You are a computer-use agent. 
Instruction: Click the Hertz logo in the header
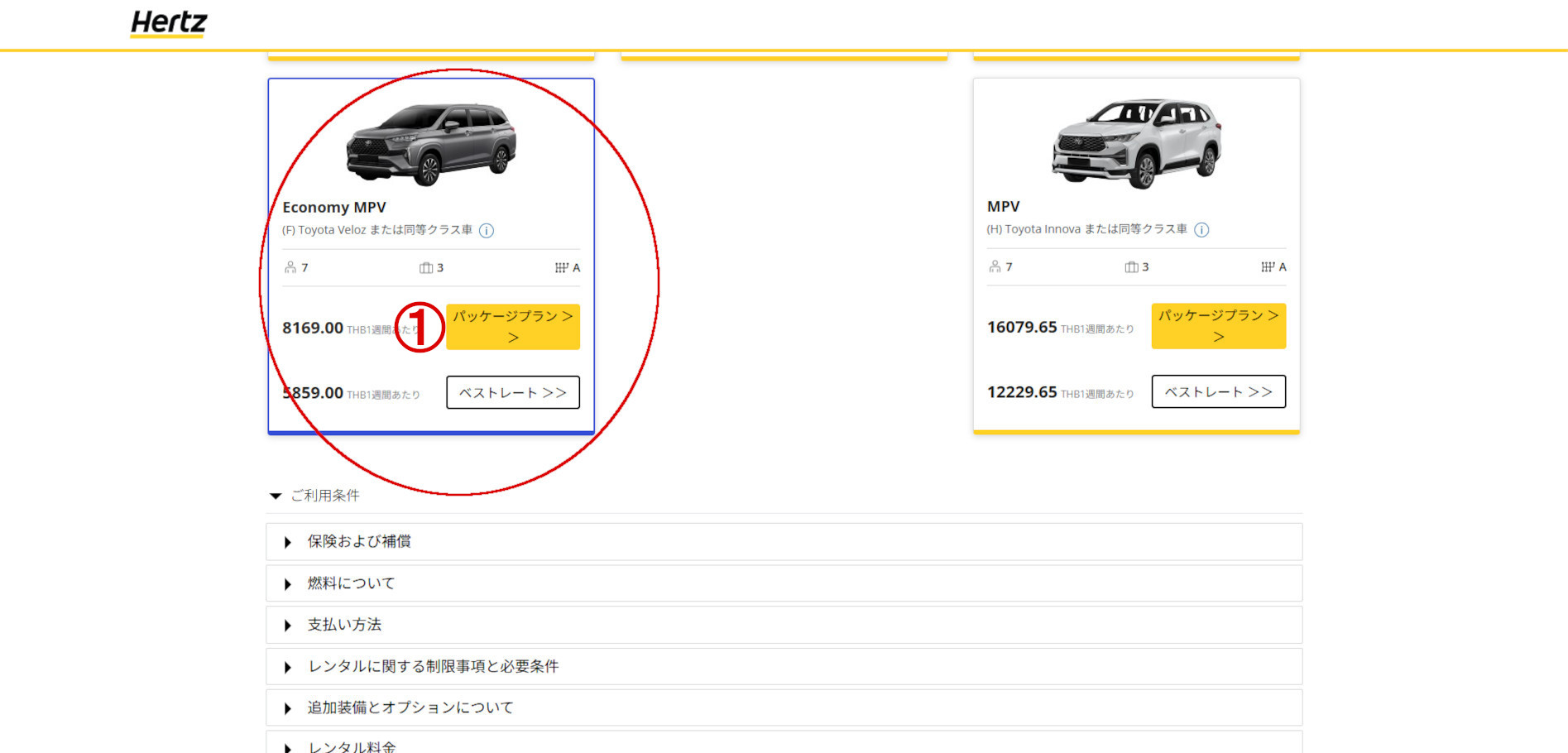tap(168, 22)
